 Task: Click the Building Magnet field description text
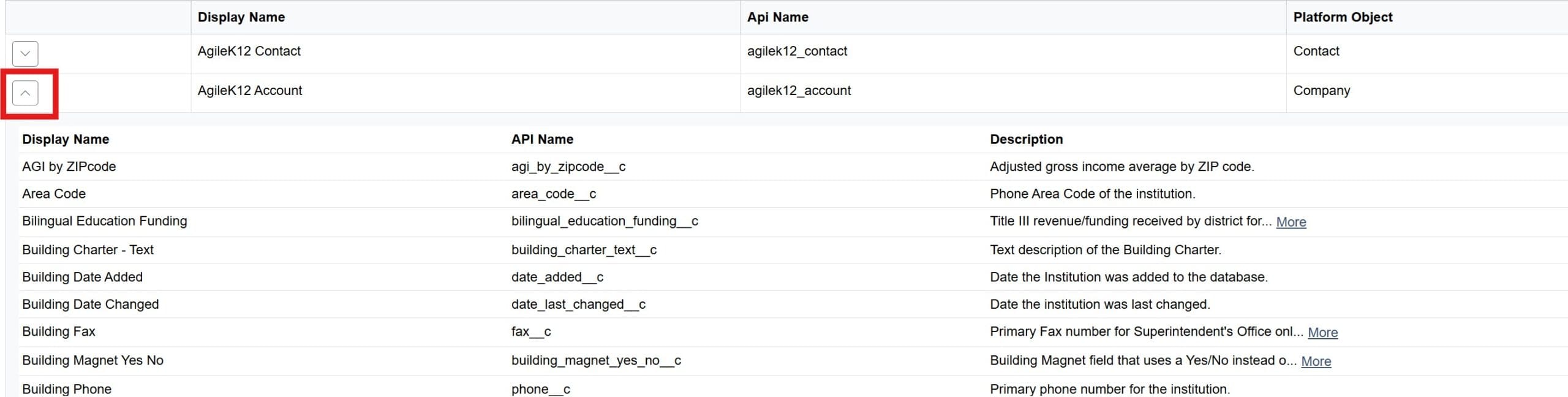coord(1143,360)
